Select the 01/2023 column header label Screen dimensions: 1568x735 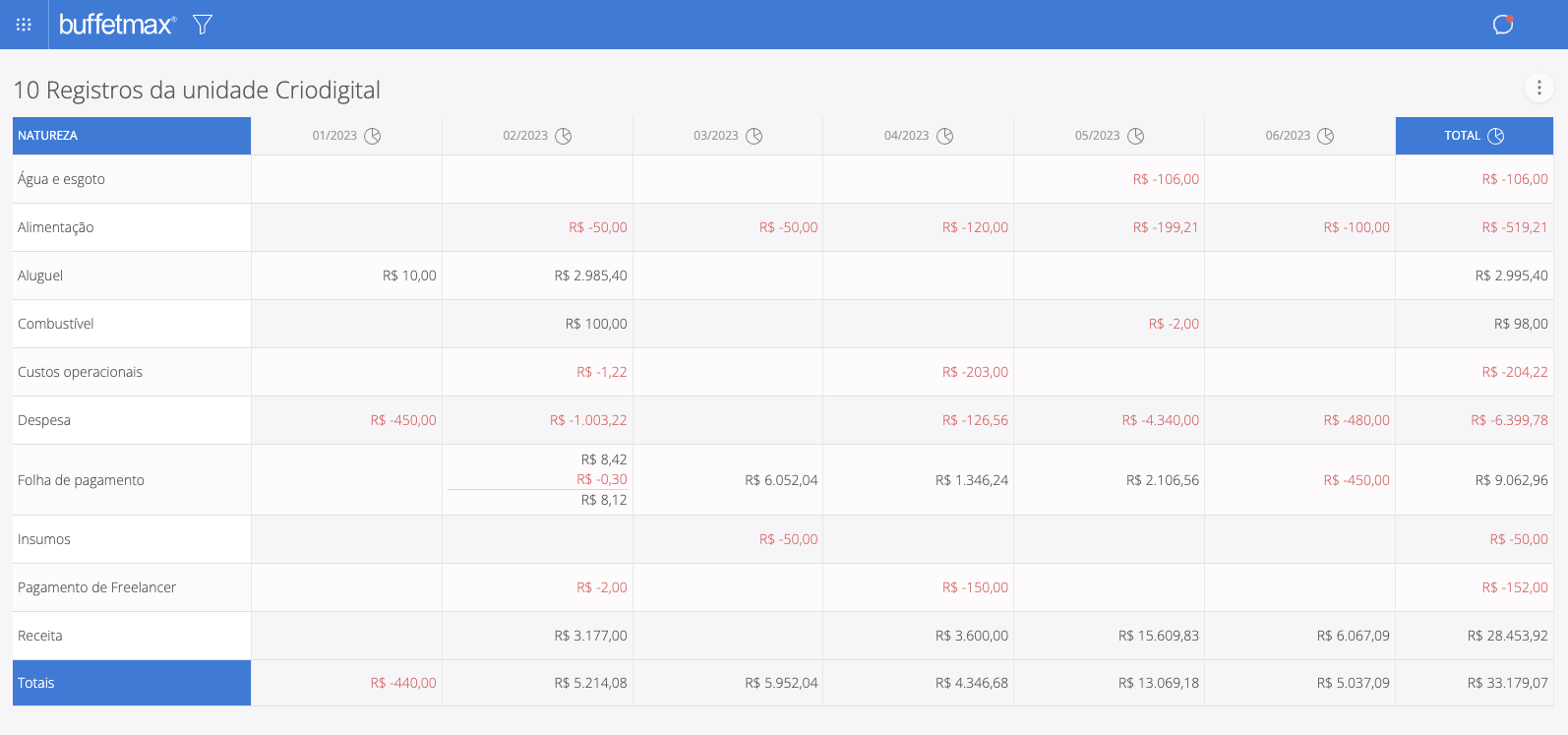pos(334,136)
